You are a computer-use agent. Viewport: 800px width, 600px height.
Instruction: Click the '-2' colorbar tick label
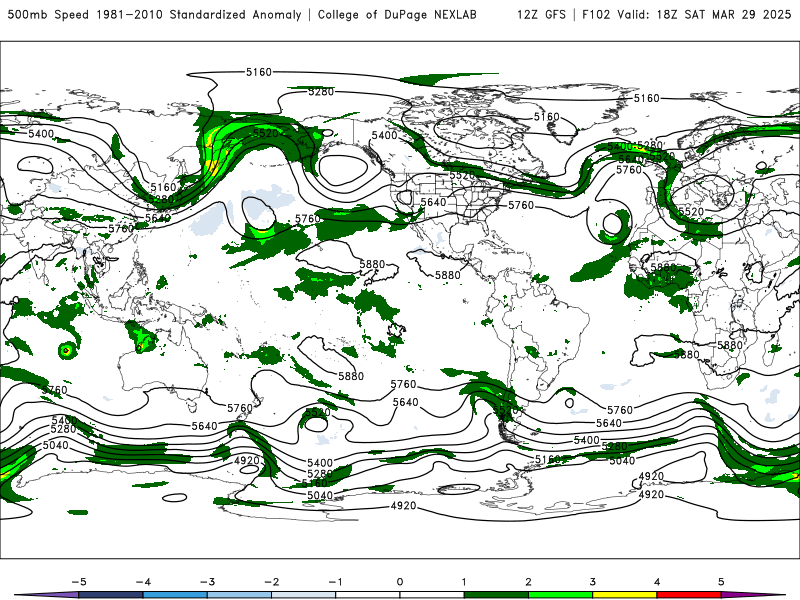click(x=271, y=582)
